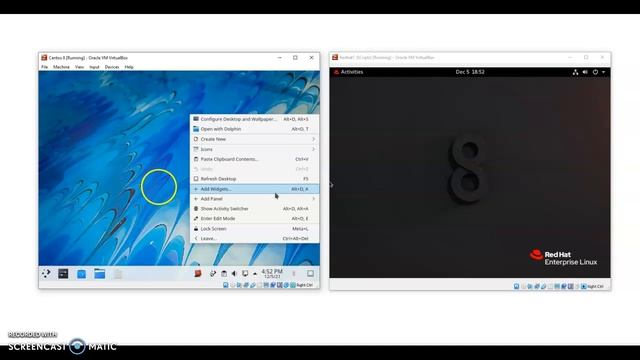
Task: Open the Help menu in the CentOS window
Action: 129,67
